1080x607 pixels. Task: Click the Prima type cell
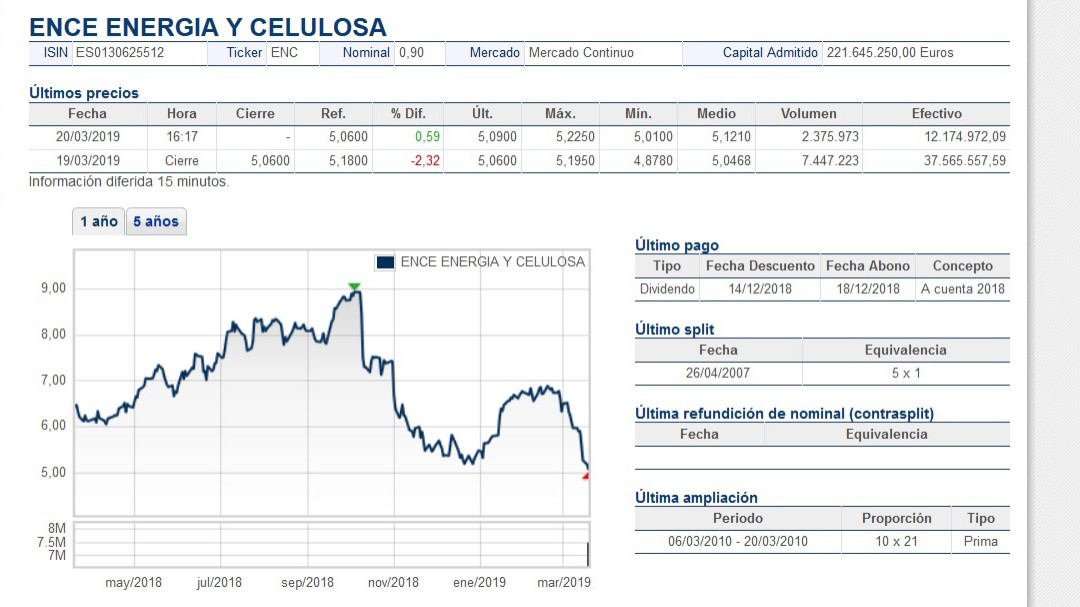[980, 541]
